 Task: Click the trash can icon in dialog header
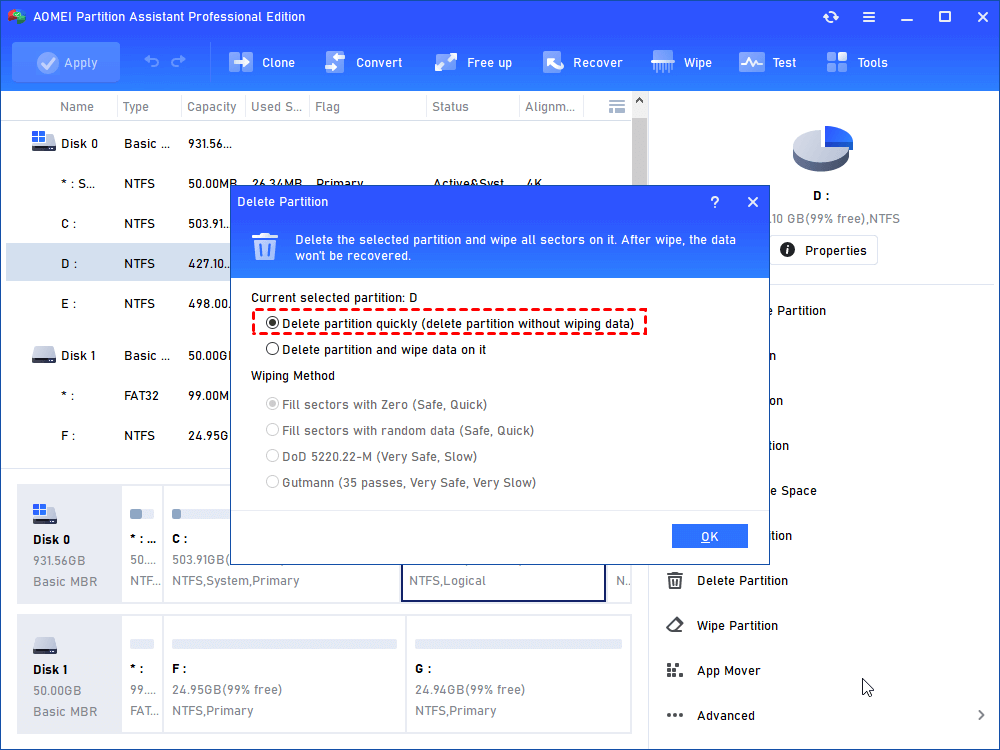coord(265,247)
